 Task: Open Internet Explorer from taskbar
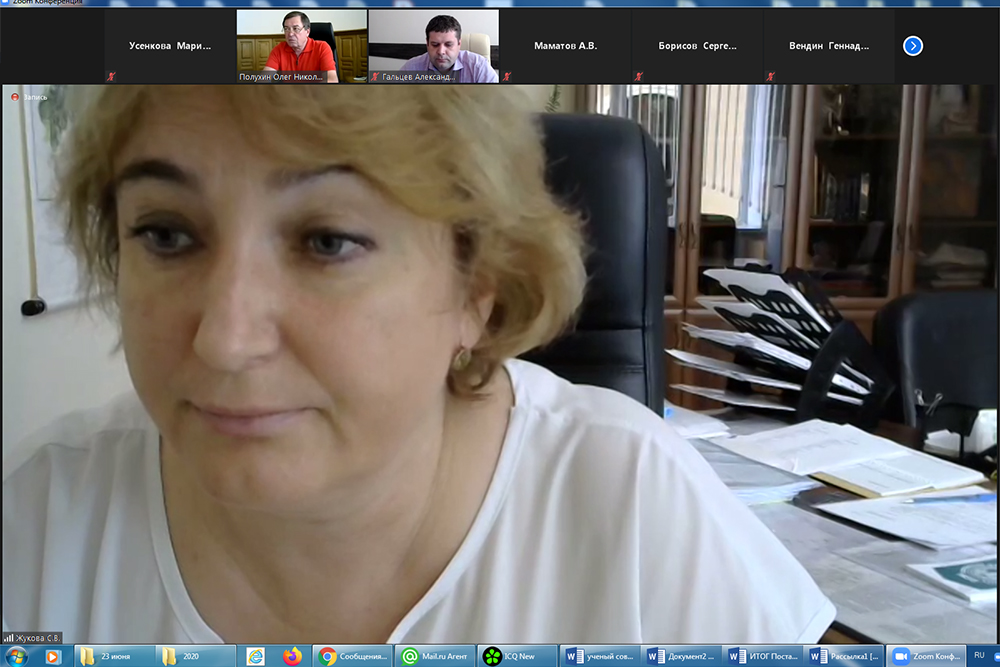256,656
